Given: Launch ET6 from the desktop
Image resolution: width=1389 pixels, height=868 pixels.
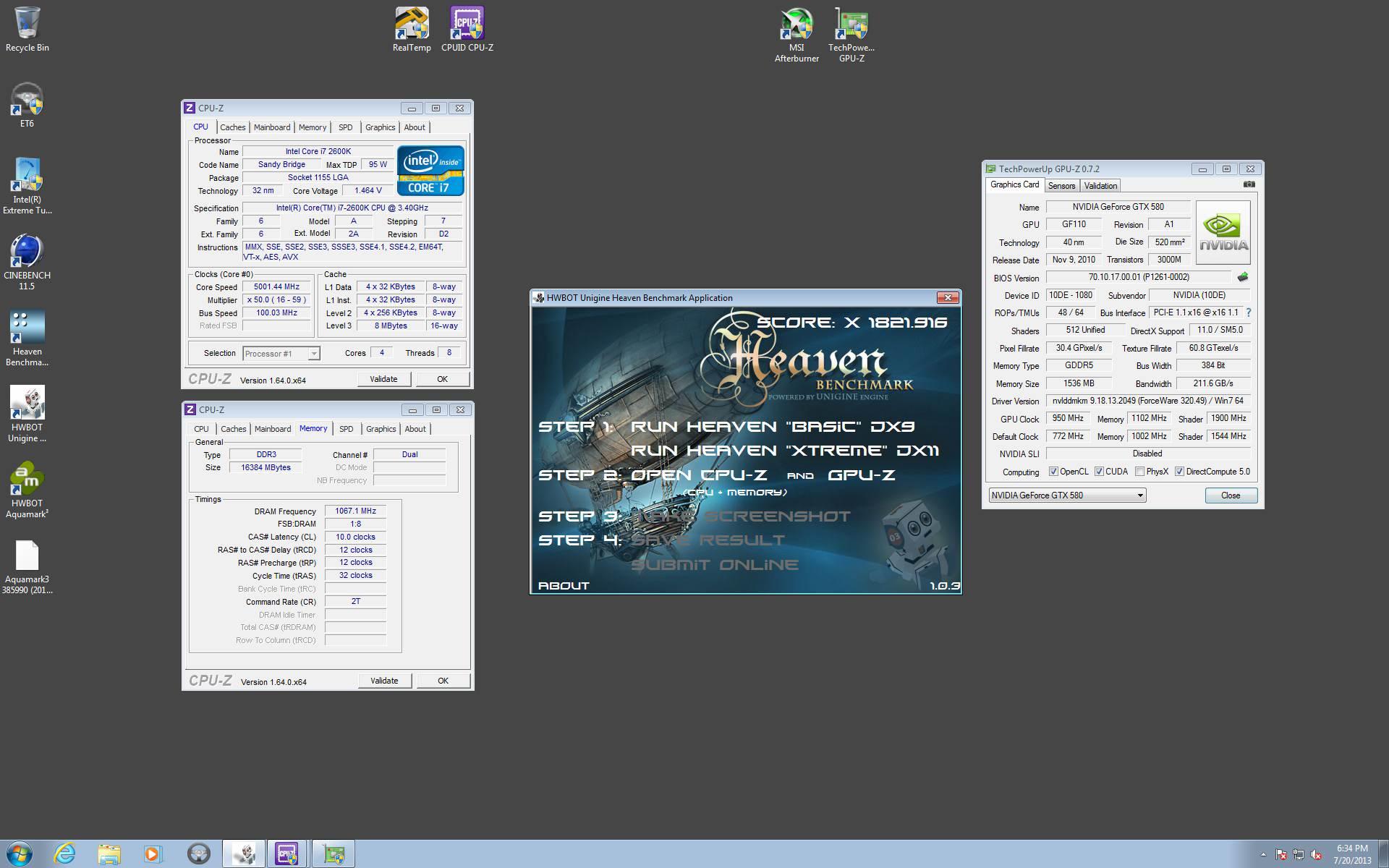Looking at the screenshot, I should tap(27, 106).
